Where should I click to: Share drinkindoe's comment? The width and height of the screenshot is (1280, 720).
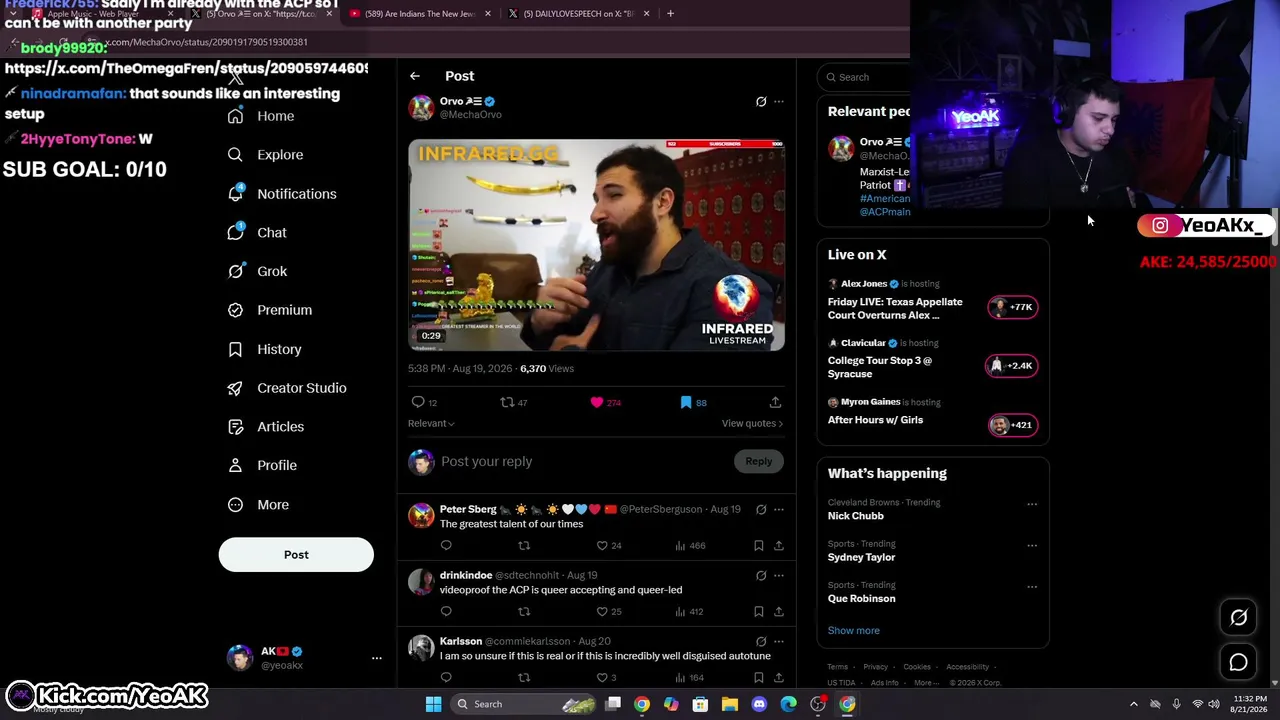(x=779, y=612)
